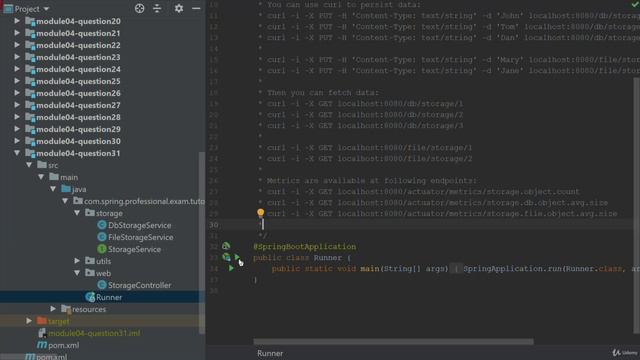The image size is (640, 360).
Task: Expand module04-question22 node
Action: [x=17, y=45]
